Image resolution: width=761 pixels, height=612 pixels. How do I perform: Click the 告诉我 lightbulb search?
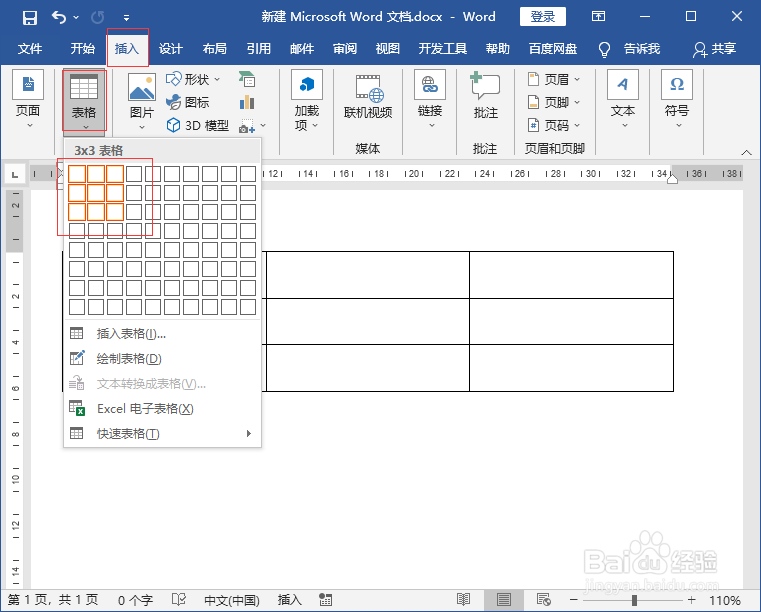click(x=630, y=49)
